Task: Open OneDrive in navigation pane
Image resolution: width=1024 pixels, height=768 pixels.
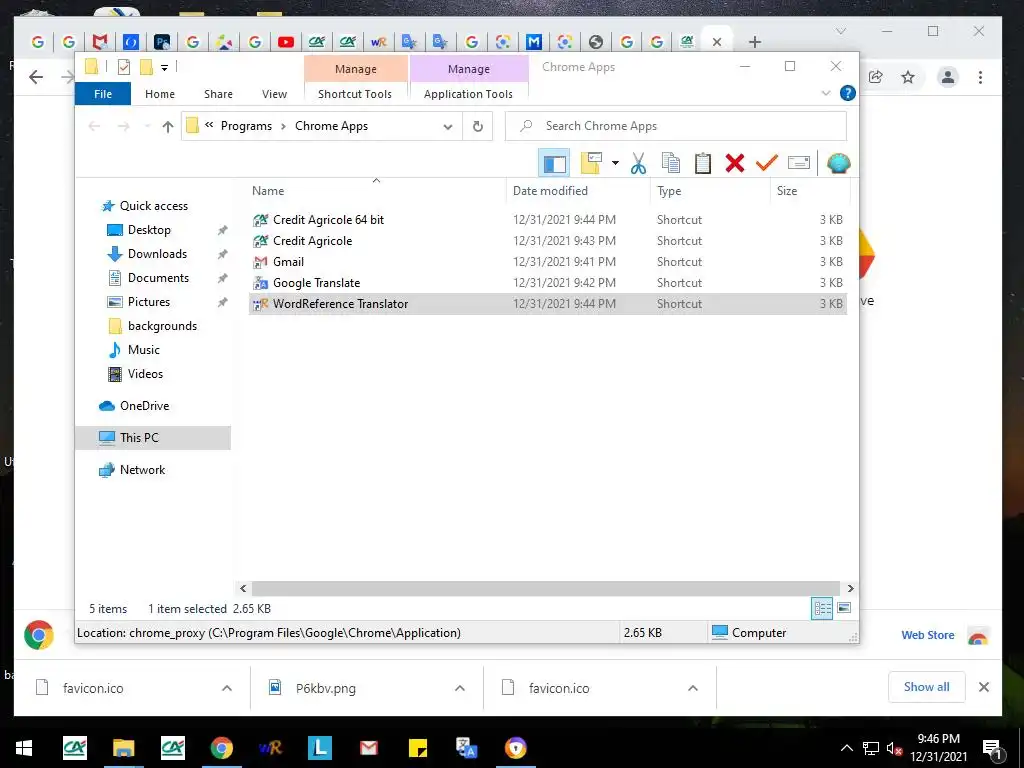Action: point(144,406)
